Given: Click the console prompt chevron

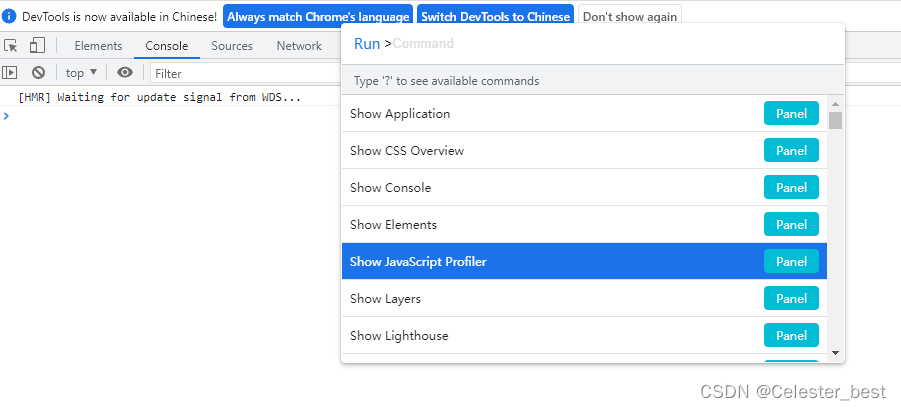Looking at the screenshot, I should [6, 115].
